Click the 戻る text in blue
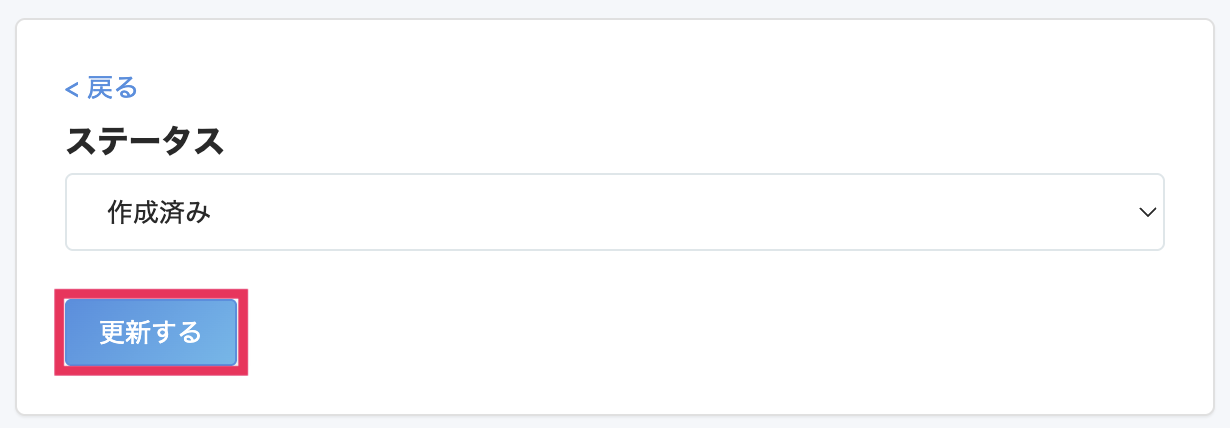Image resolution: width=1230 pixels, height=428 pixels. 112,88
